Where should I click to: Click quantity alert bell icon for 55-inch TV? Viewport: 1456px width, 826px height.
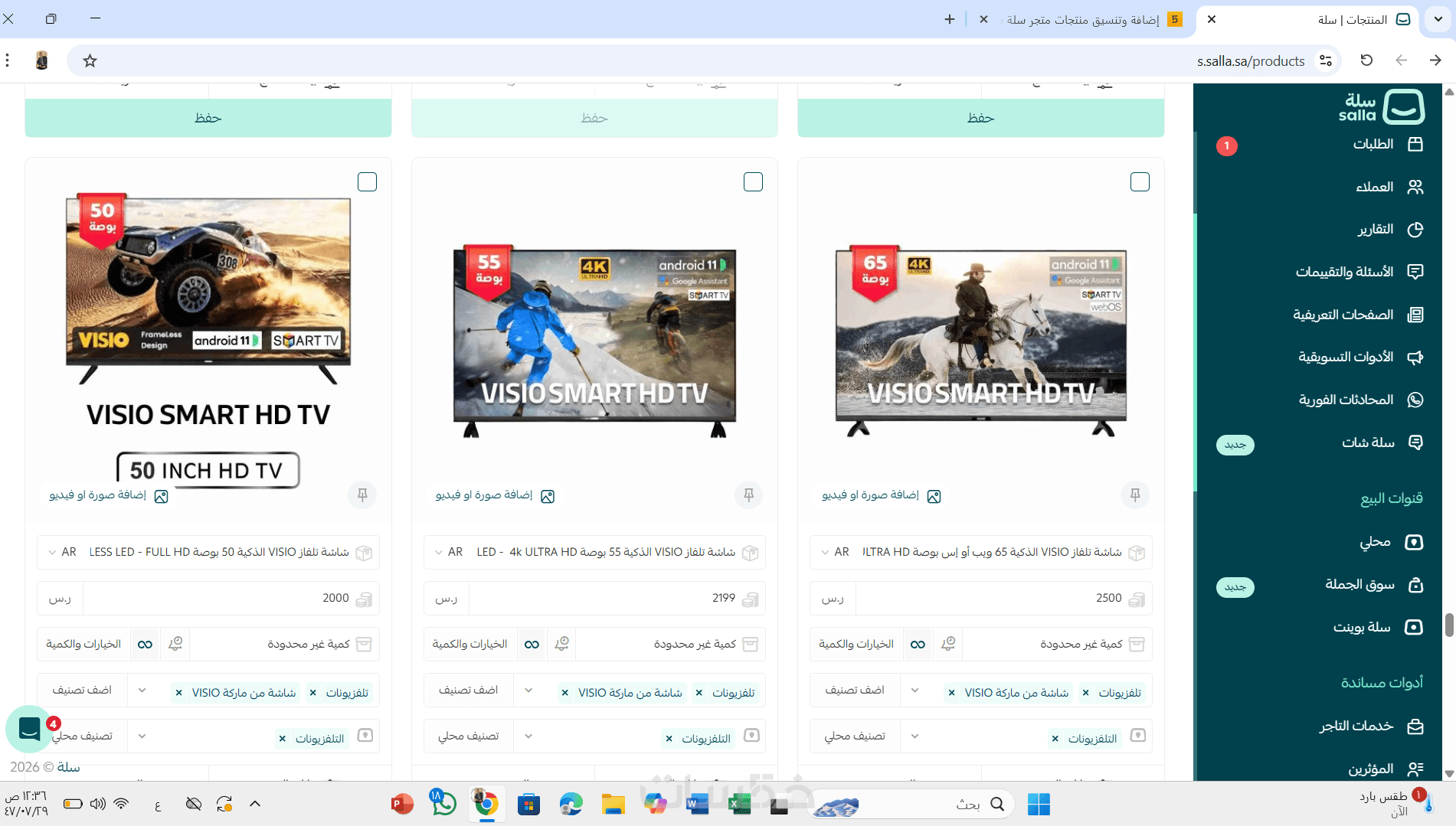(561, 644)
